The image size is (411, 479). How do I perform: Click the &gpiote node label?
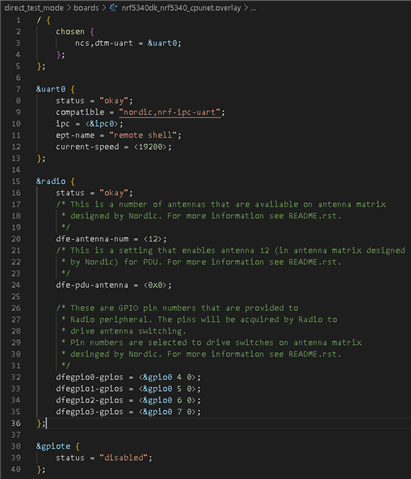[53, 446]
